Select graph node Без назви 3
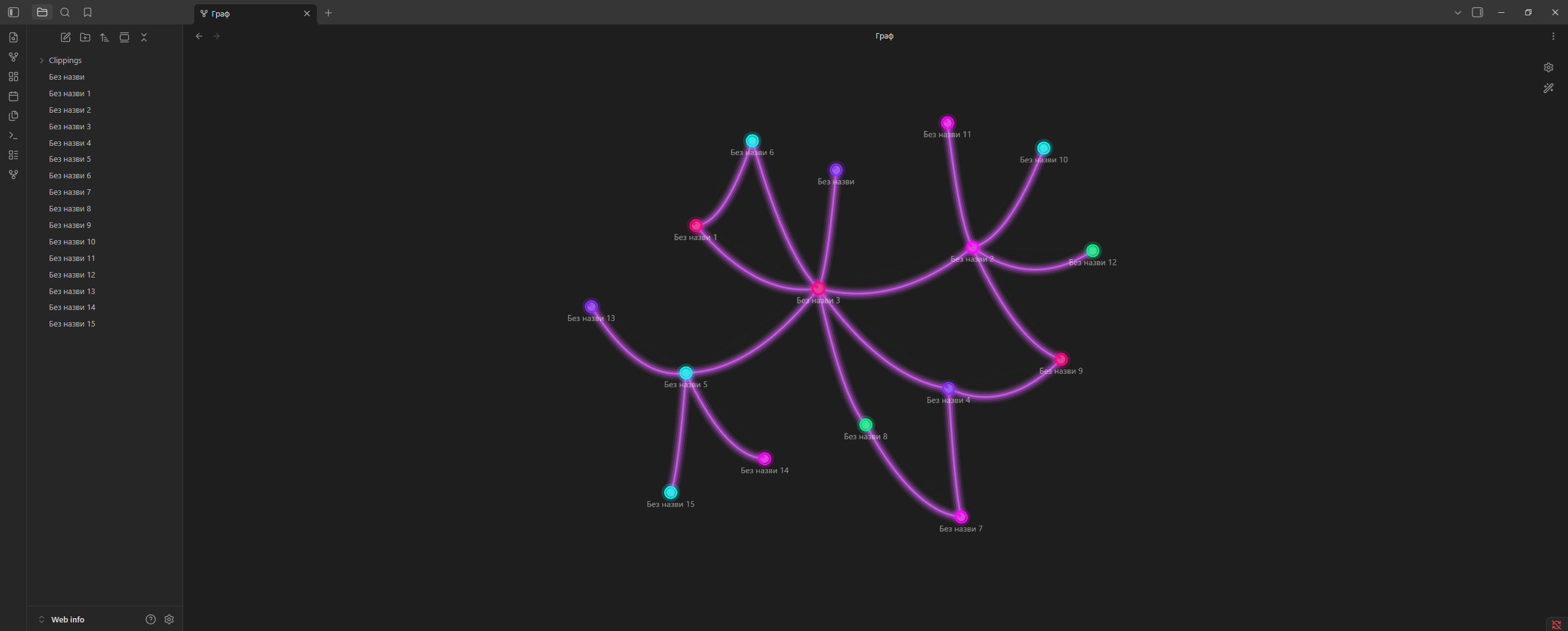Image resolution: width=1568 pixels, height=631 pixels. coord(818,288)
